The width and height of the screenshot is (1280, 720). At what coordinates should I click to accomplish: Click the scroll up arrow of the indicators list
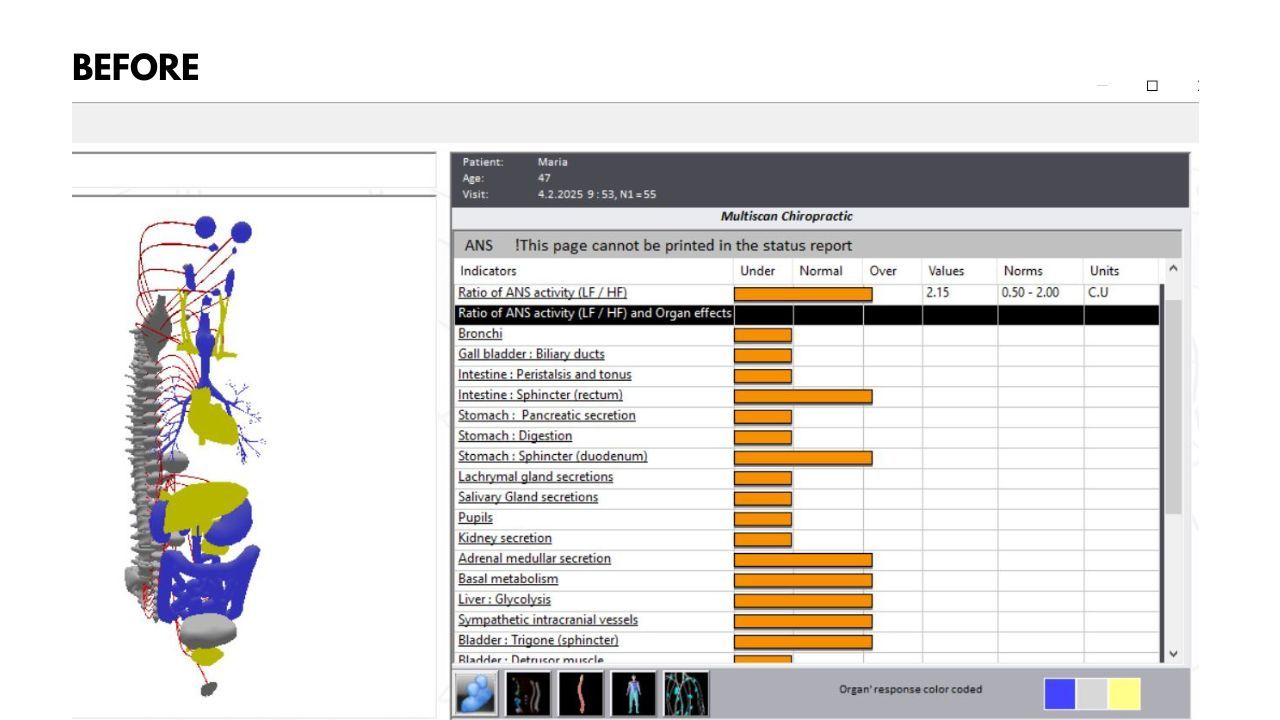(x=1173, y=269)
